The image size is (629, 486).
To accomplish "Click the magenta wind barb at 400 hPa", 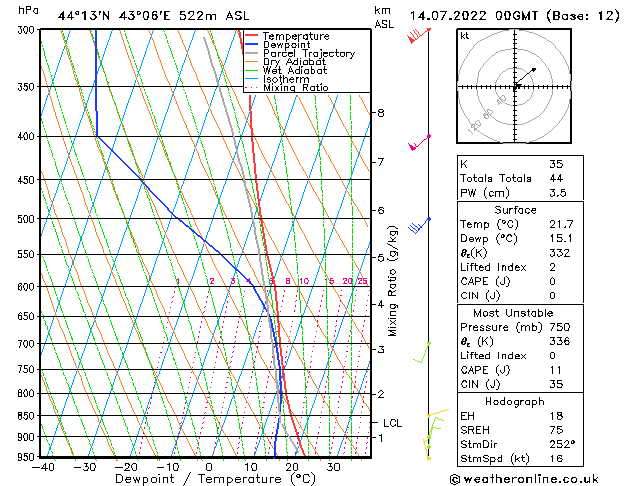I will 419,142.
